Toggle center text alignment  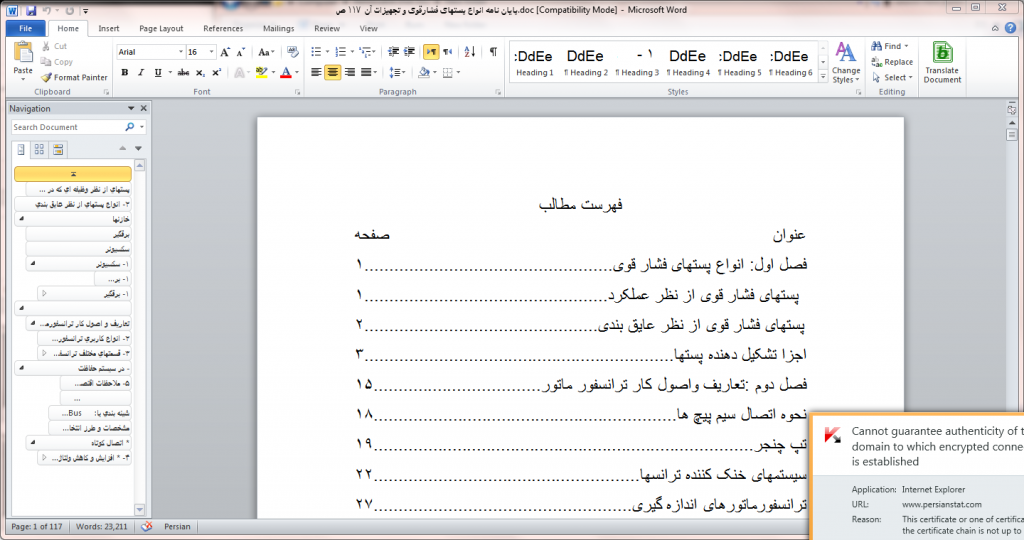point(333,72)
